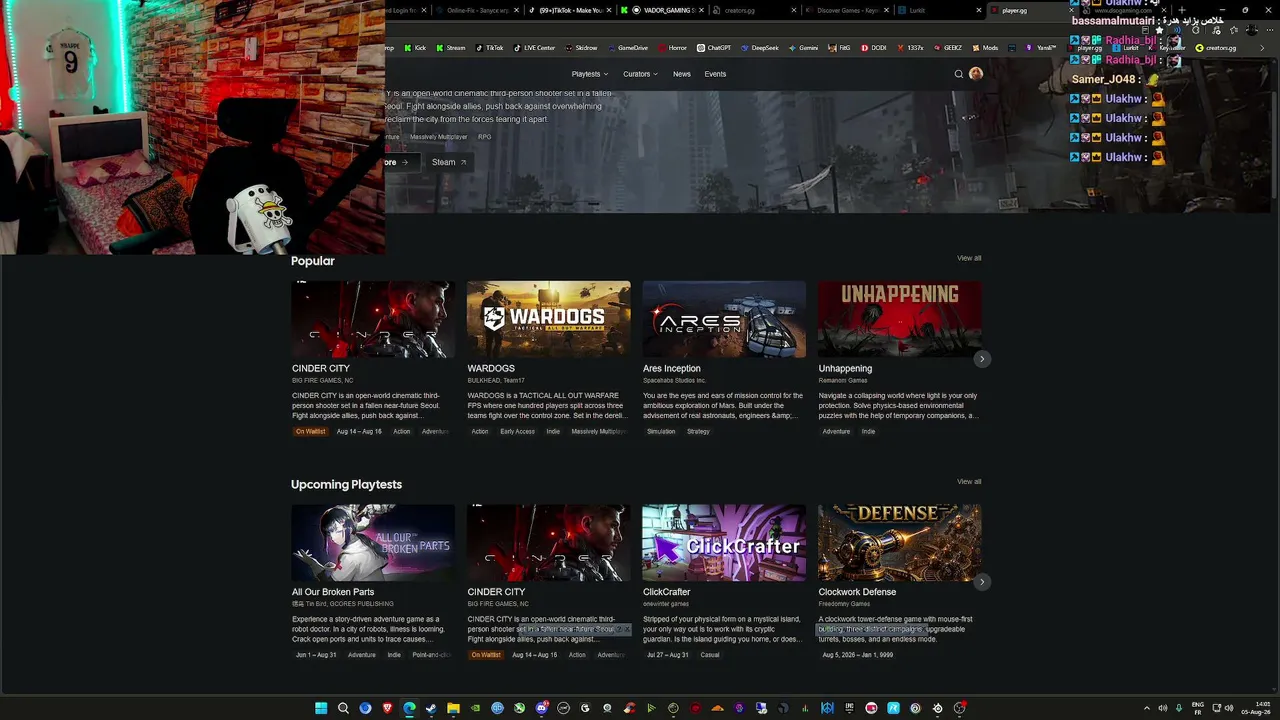Open the LIVE Center bookmark
Image resolution: width=1280 pixels, height=720 pixels.
pos(534,48)
